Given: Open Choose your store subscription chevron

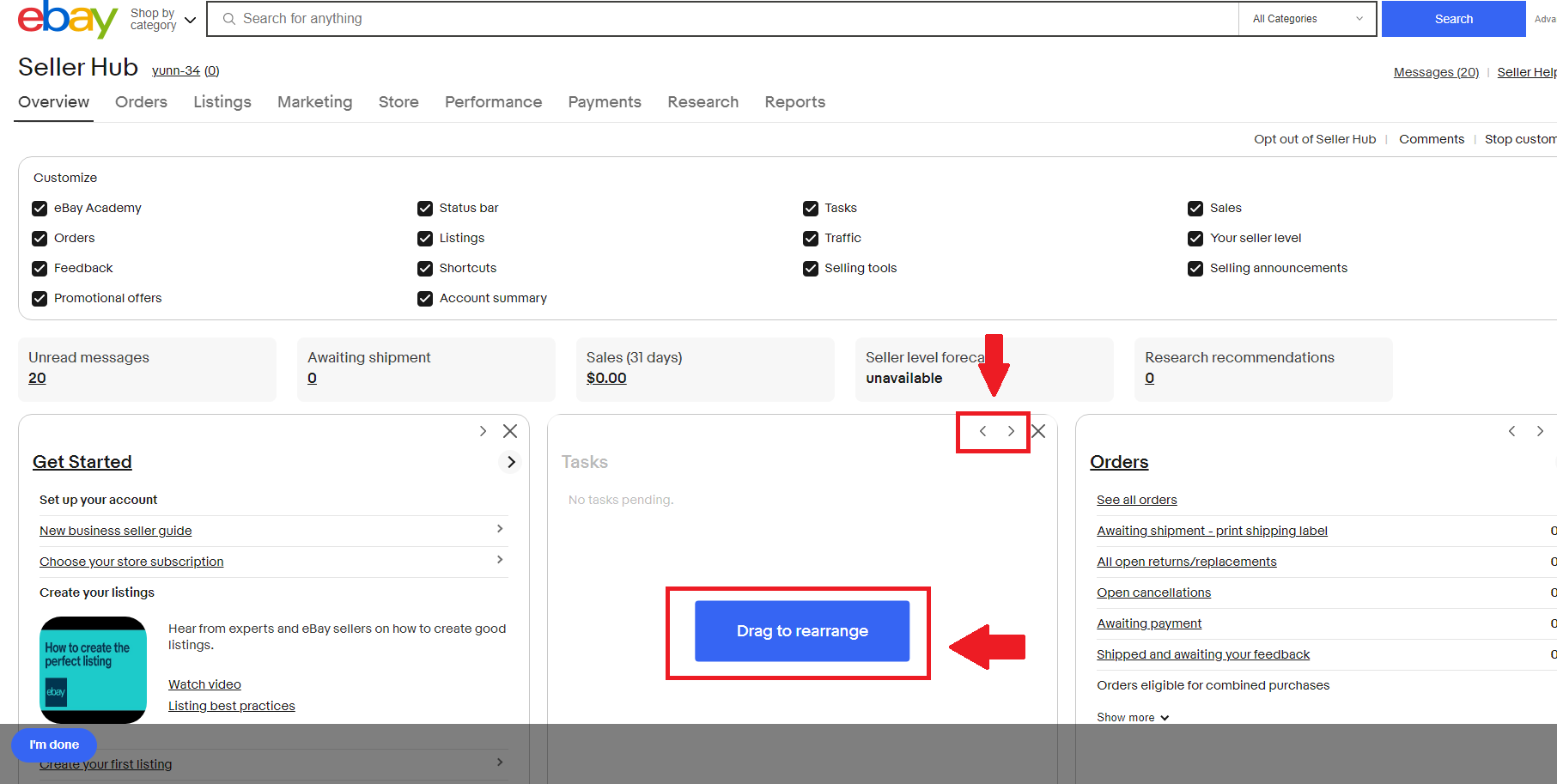Looking at the screenshot, I should coord(500,560).
